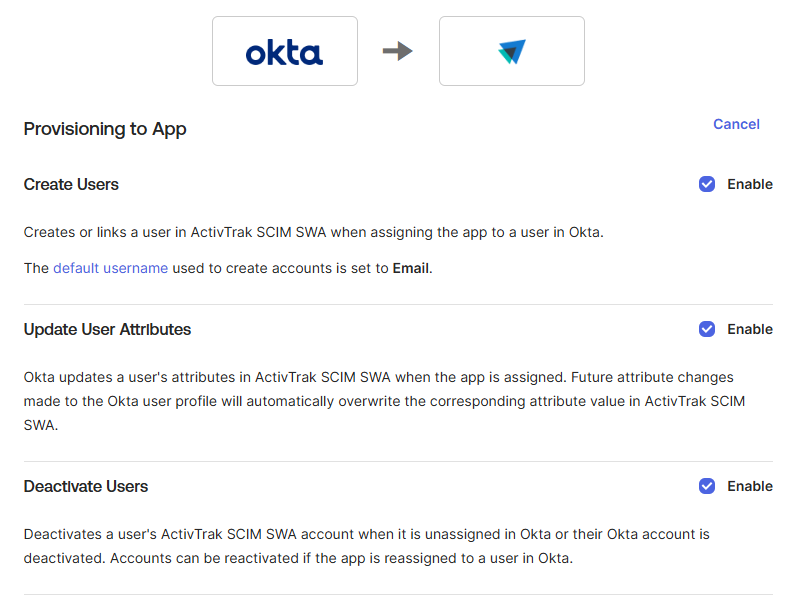Click the bold Email username value

click(411, 268)
